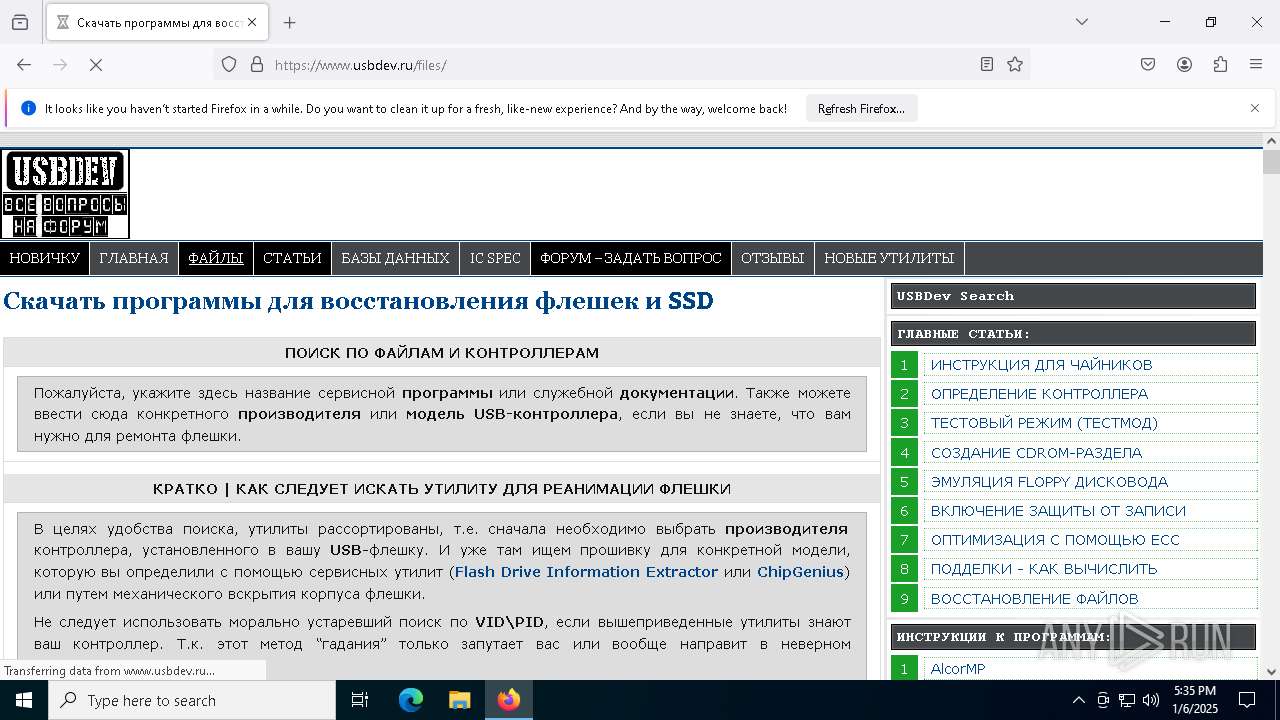1280x720 pixels.
Task: Open Firefox recent browsing tabs icon
Action: pos(20,22)
